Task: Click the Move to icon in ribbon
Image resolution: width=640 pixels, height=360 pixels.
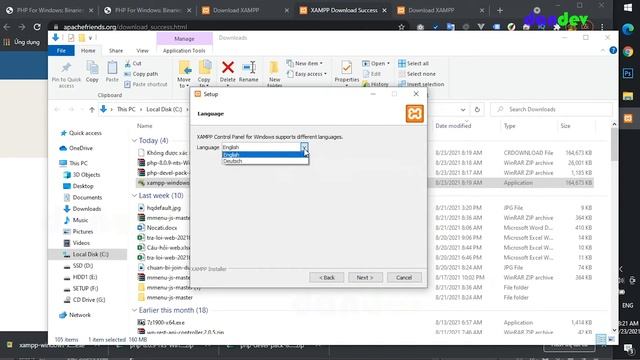Action: click(184, 68)
